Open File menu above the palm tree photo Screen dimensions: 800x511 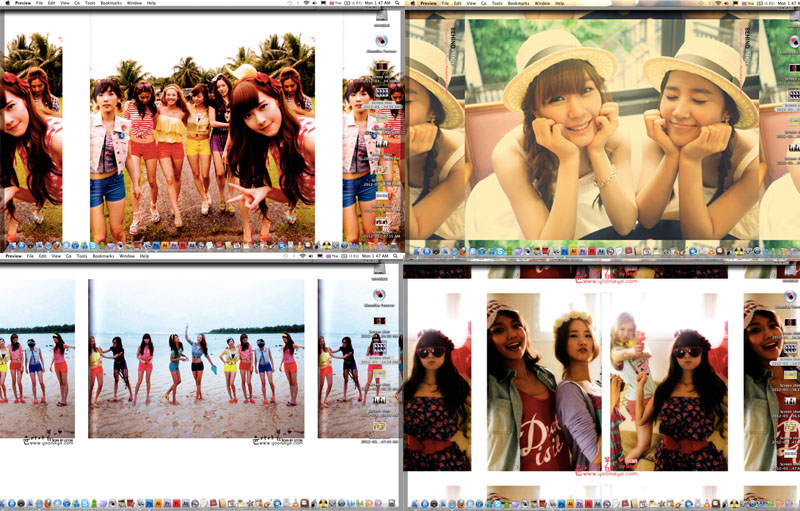[39, 3]
